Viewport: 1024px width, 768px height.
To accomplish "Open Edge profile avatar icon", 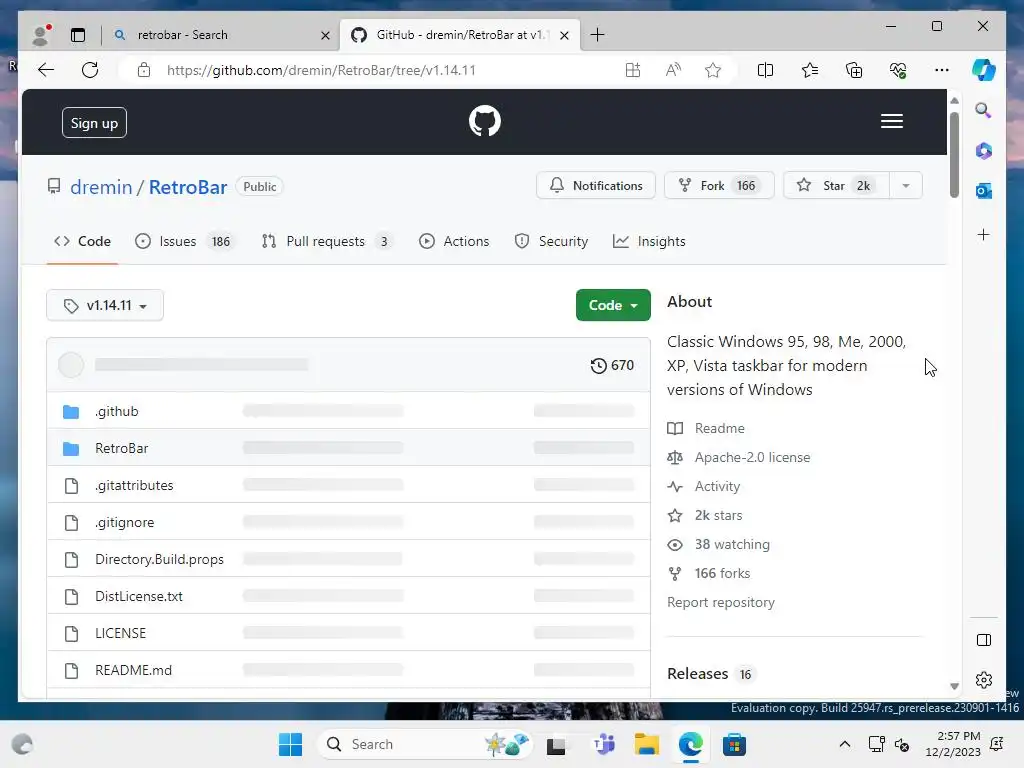I will coord(41,35).
